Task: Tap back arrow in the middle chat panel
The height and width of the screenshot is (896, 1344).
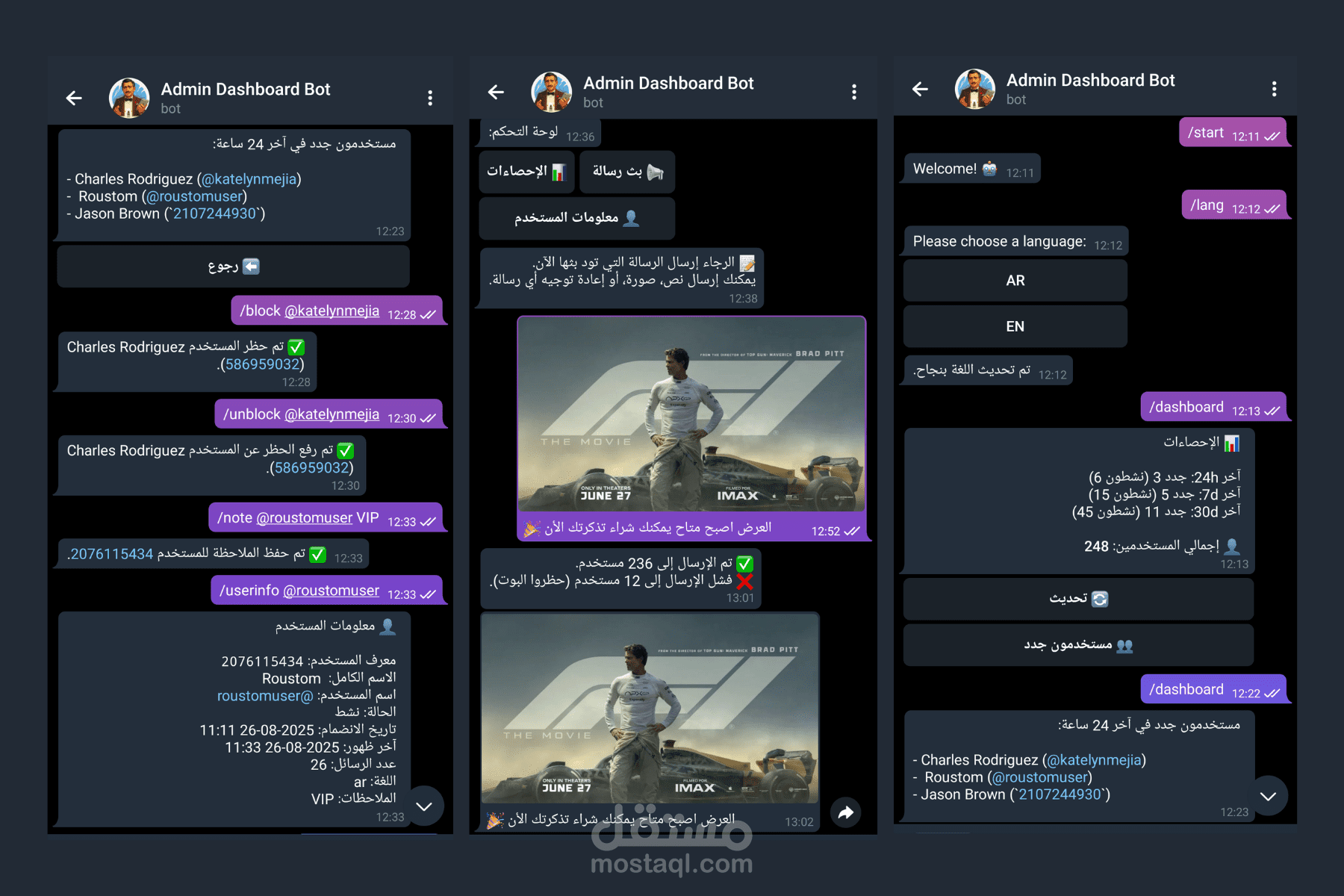Action: click(497, 92)
